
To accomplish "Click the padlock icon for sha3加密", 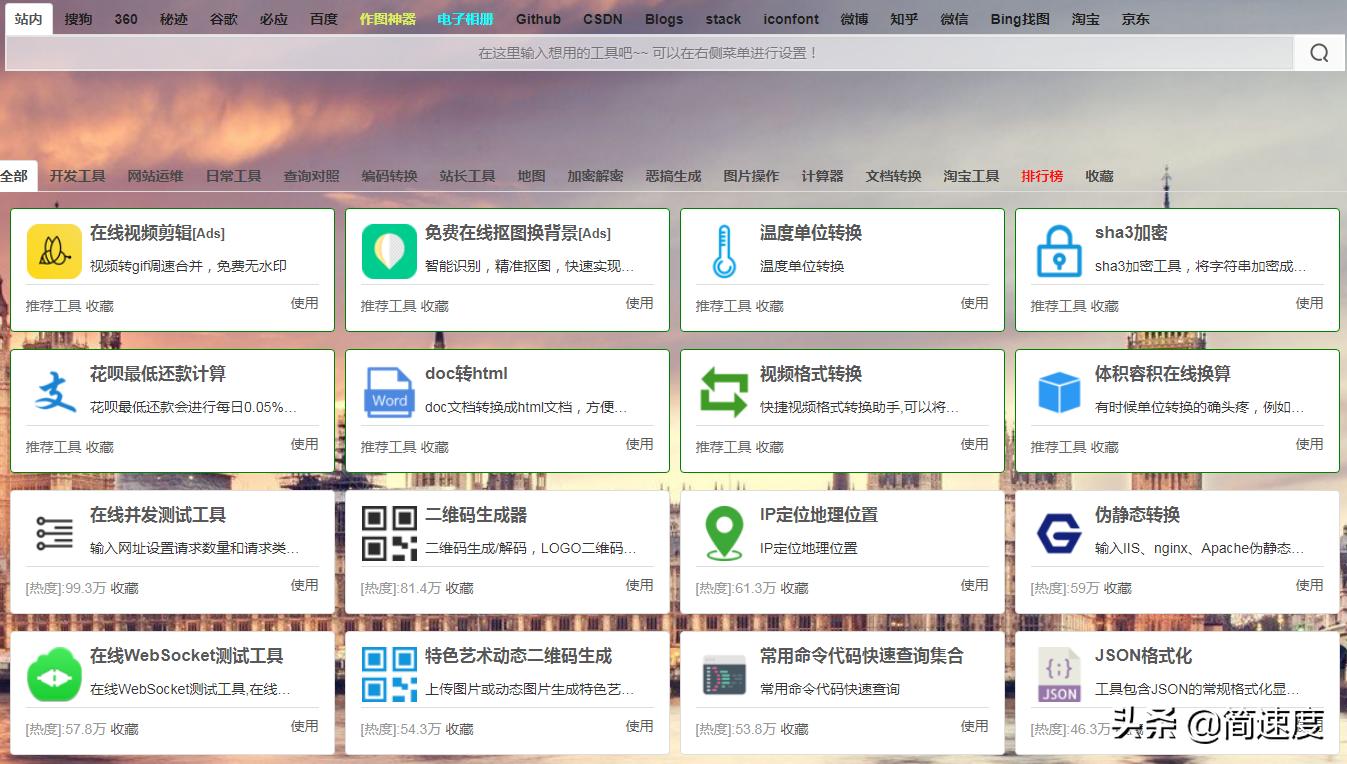I will [x=1058, y=252].
